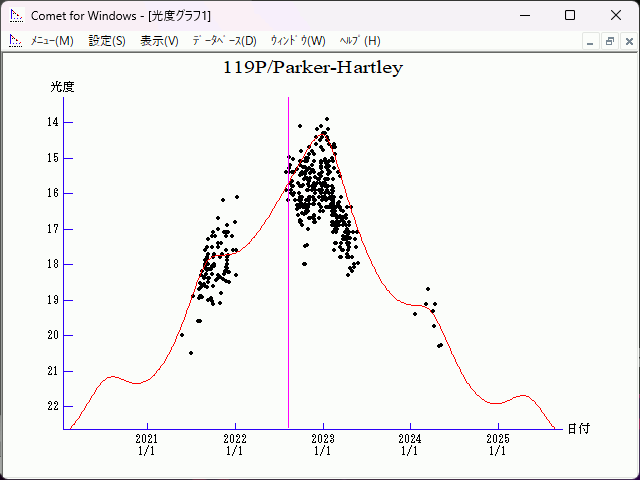Open the メニュー(M) menu

click(x=52, y=41)
